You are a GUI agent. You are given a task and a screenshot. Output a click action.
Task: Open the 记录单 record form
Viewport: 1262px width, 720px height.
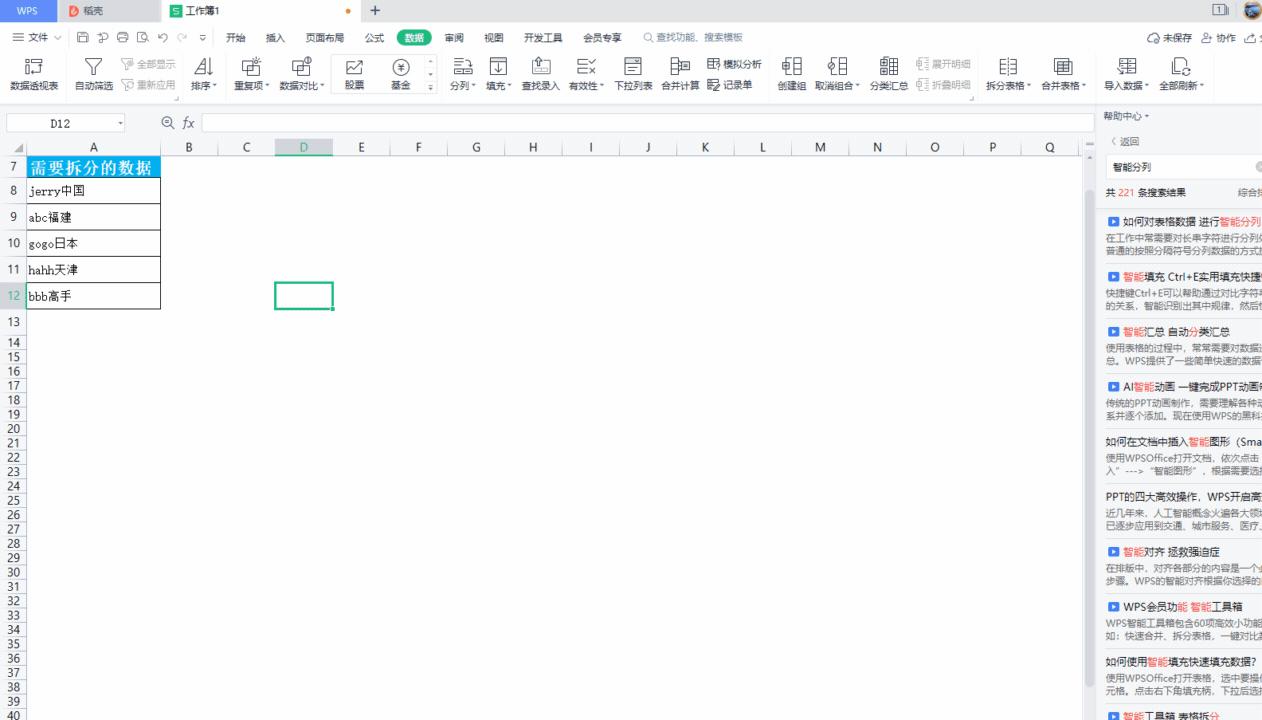click(730, 84)
